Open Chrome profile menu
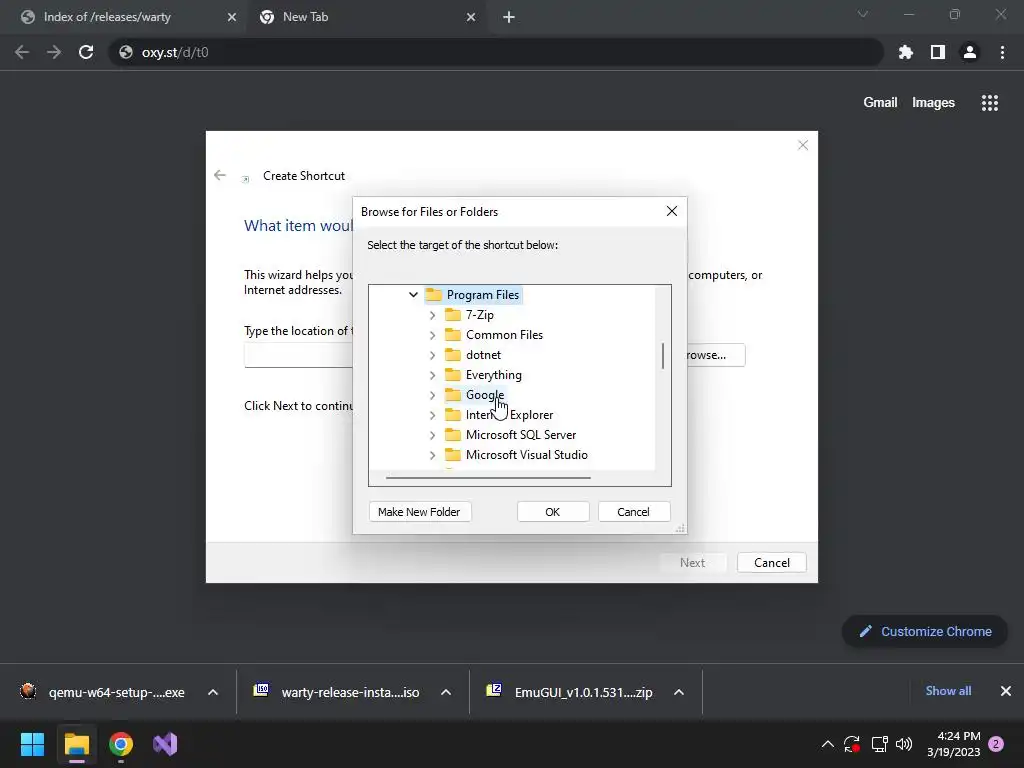Screen dimensions: 1024x768 970,52
